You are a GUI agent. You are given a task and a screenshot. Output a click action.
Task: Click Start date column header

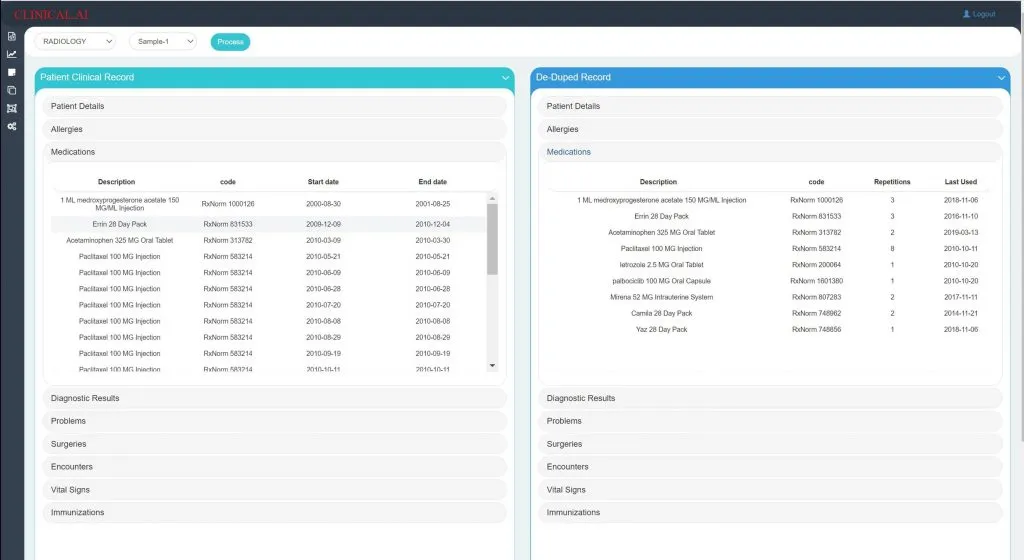coord(323,182)
